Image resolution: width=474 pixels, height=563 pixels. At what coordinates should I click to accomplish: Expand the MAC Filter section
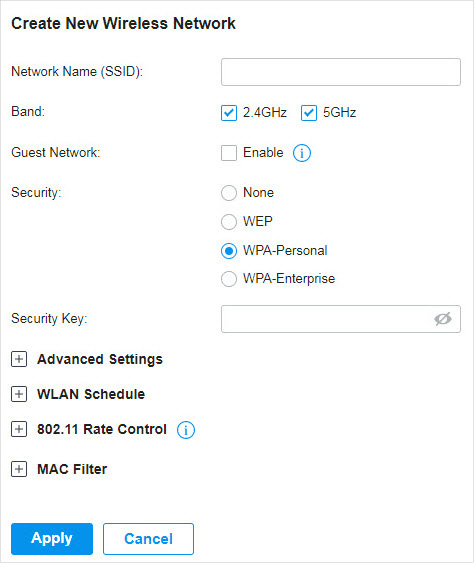tap(19, 469)
